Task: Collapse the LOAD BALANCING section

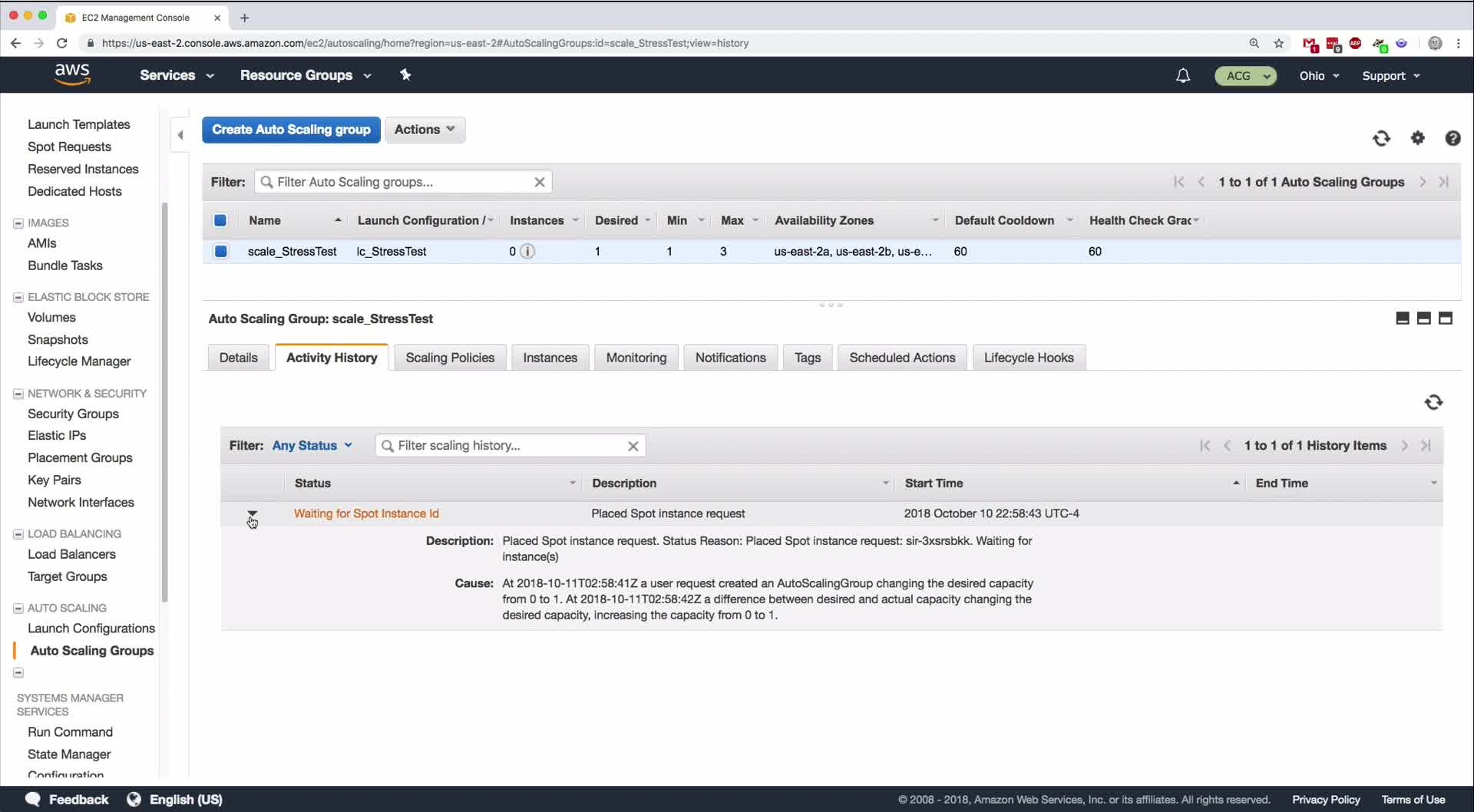Action: pyautogui.click(x=18, y=534)
